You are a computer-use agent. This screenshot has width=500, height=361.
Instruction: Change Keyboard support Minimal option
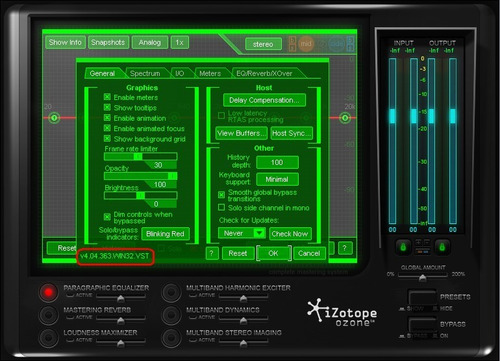pos(277,179)
